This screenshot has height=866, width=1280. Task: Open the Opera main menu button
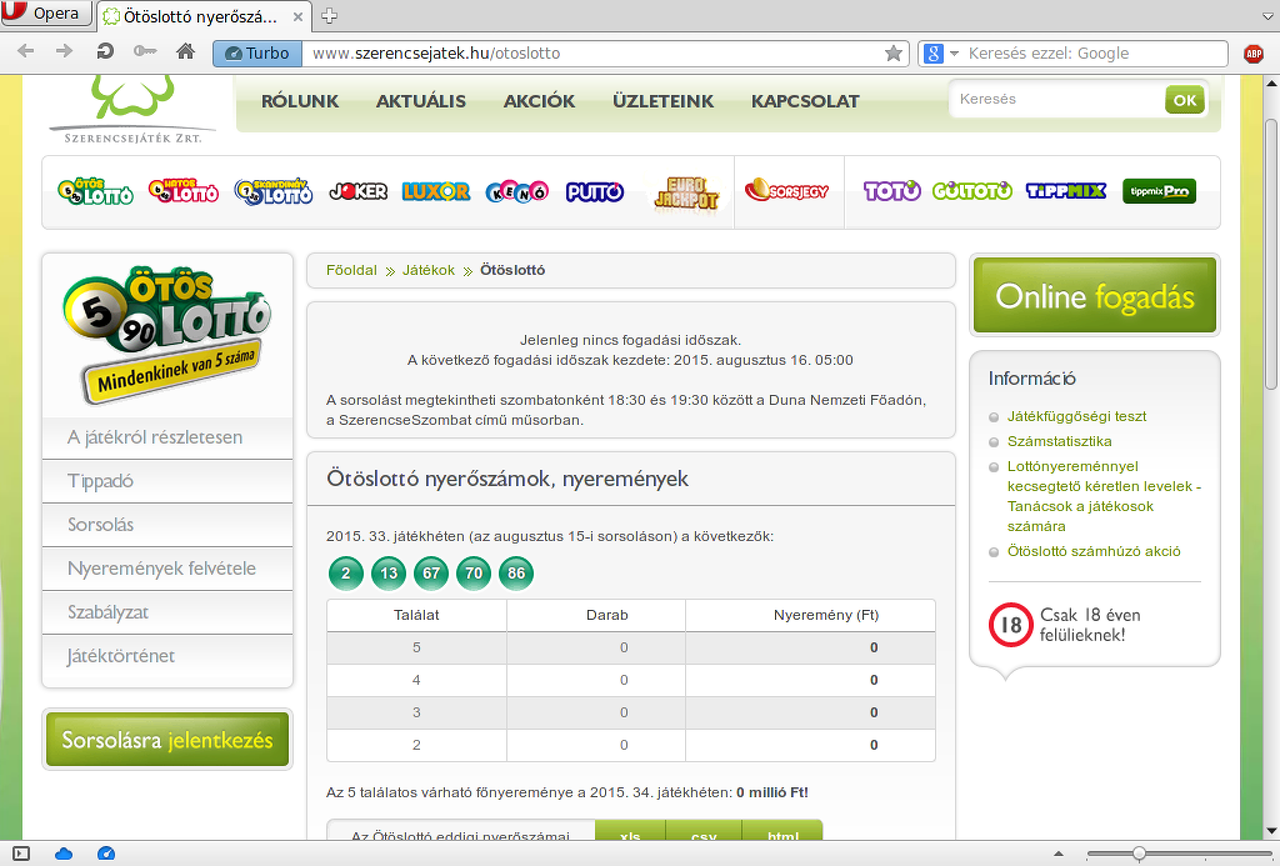click(x=46, y=14)
